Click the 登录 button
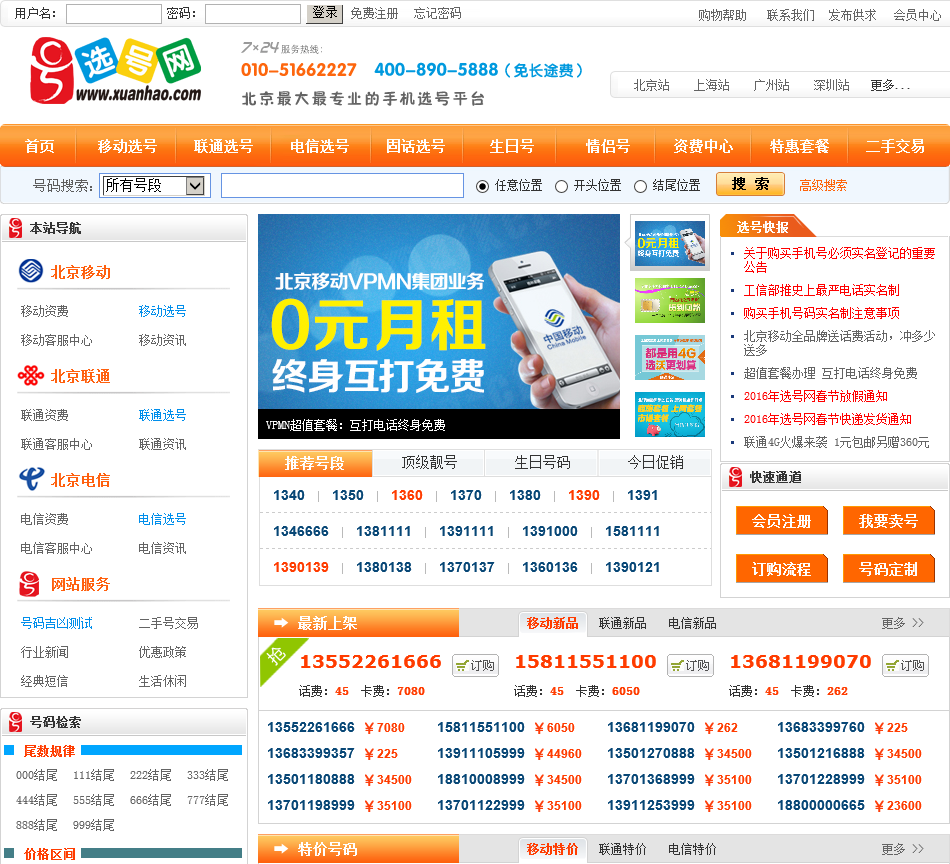 pyautogui.click(x=324, y=13)
